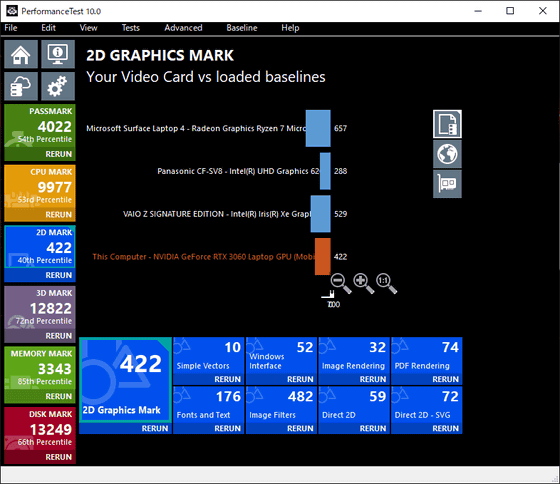Select the 2D Mark 422 sidebar tile
Screen dimensions: 560x484
click(40, 247)
